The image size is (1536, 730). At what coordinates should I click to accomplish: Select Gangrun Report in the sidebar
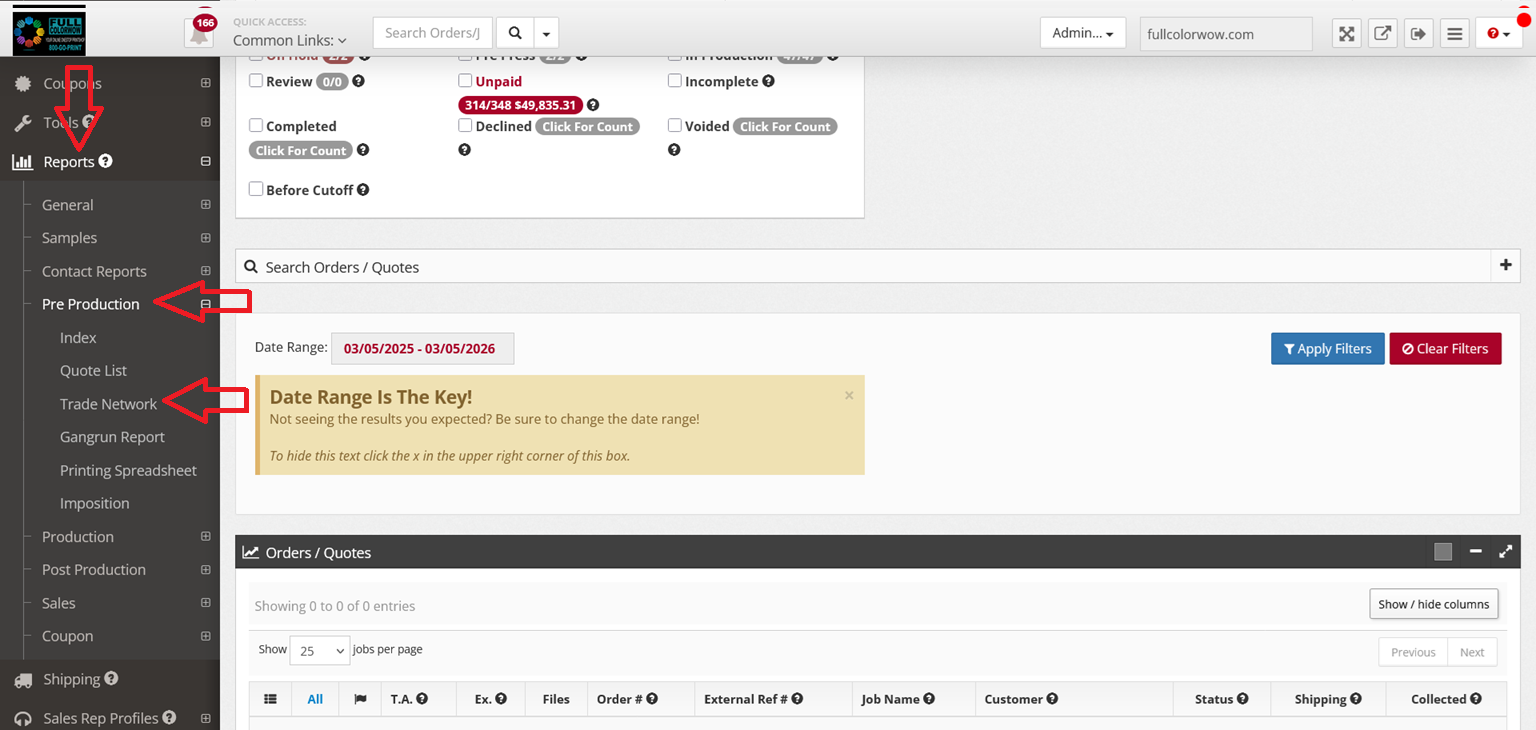(112, 437)
